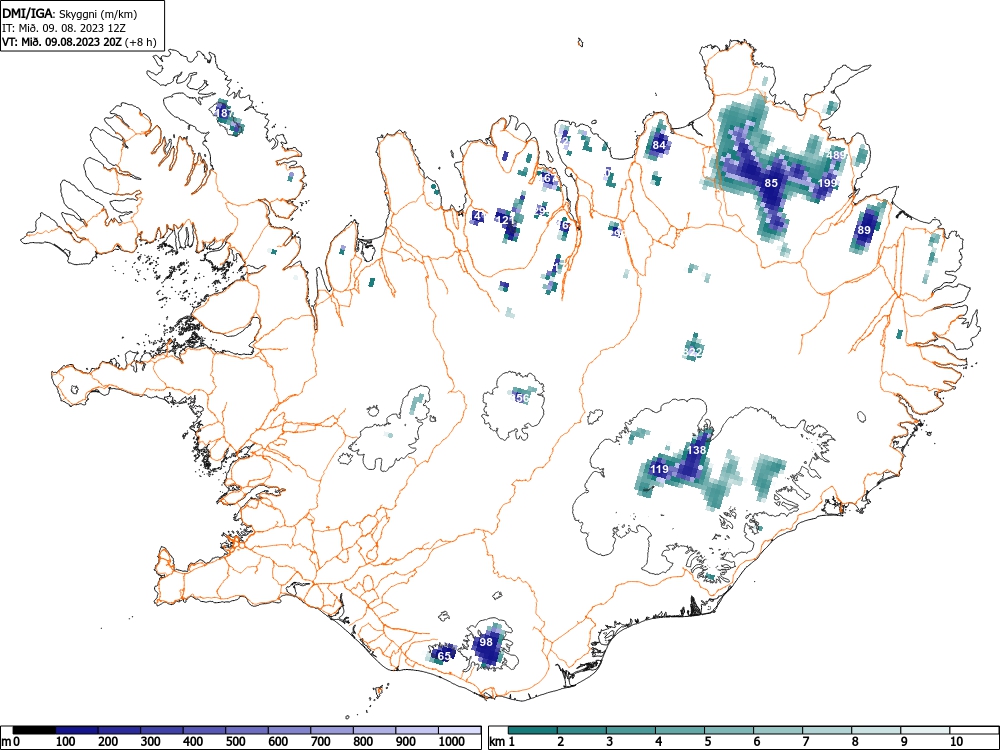Click the 100–200 m dark blue legend swatch

[77, 730]
